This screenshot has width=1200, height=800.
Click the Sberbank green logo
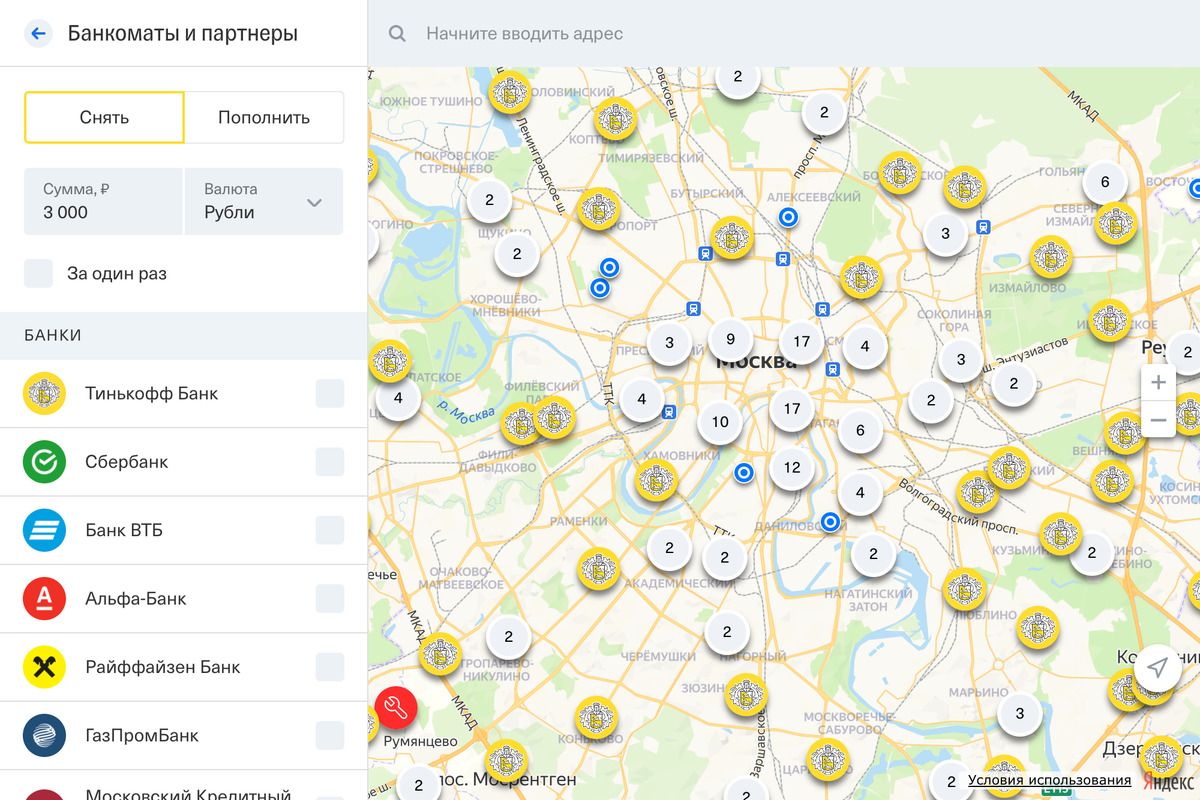click(x=44, y=462)
